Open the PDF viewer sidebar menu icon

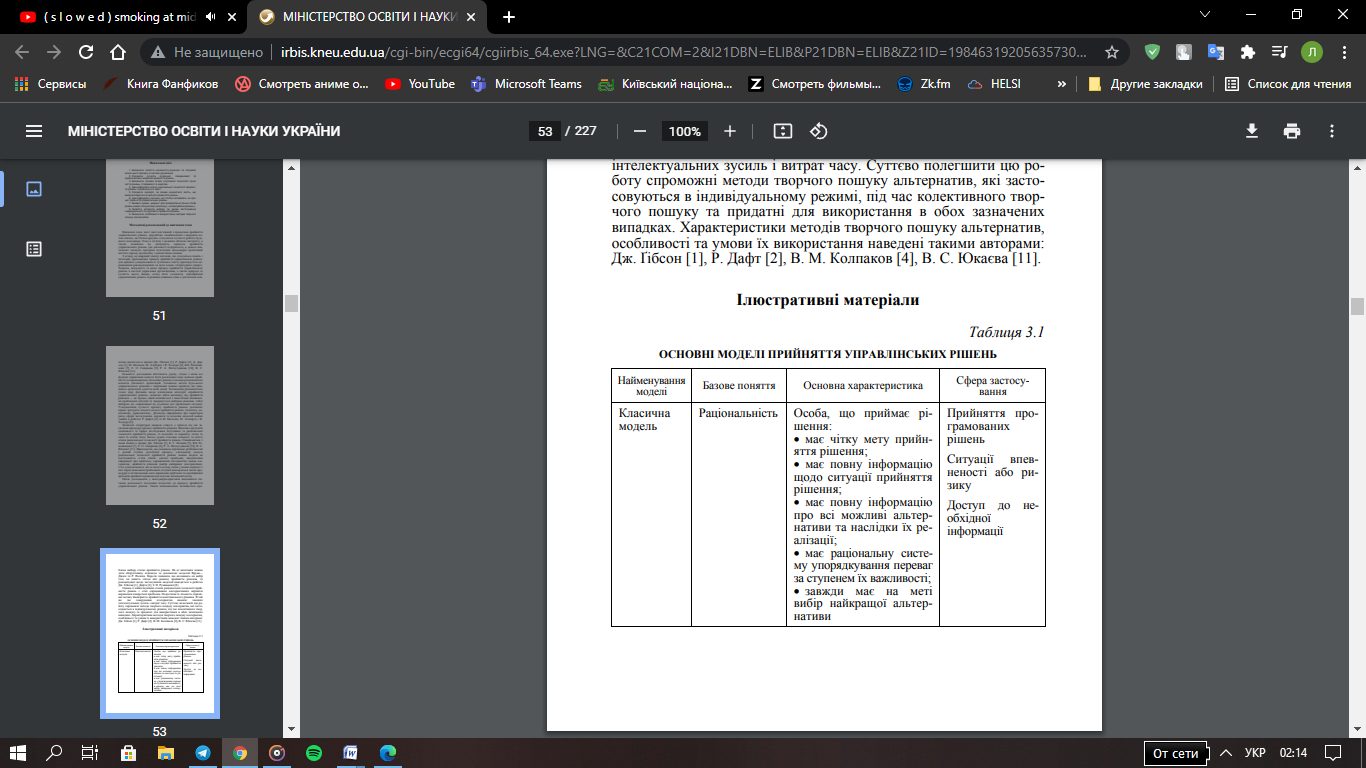click(x=34, y=131)
